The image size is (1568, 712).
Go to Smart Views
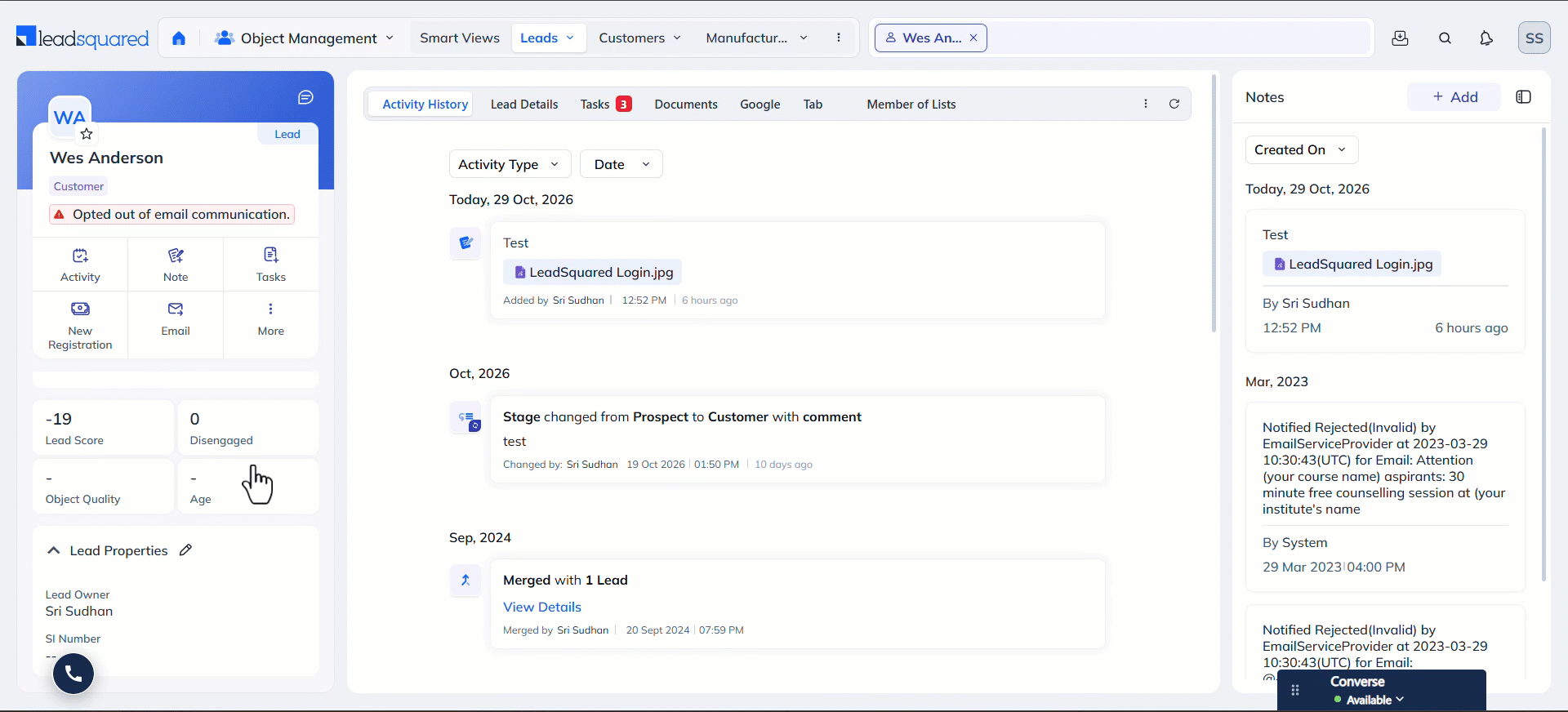460,38
